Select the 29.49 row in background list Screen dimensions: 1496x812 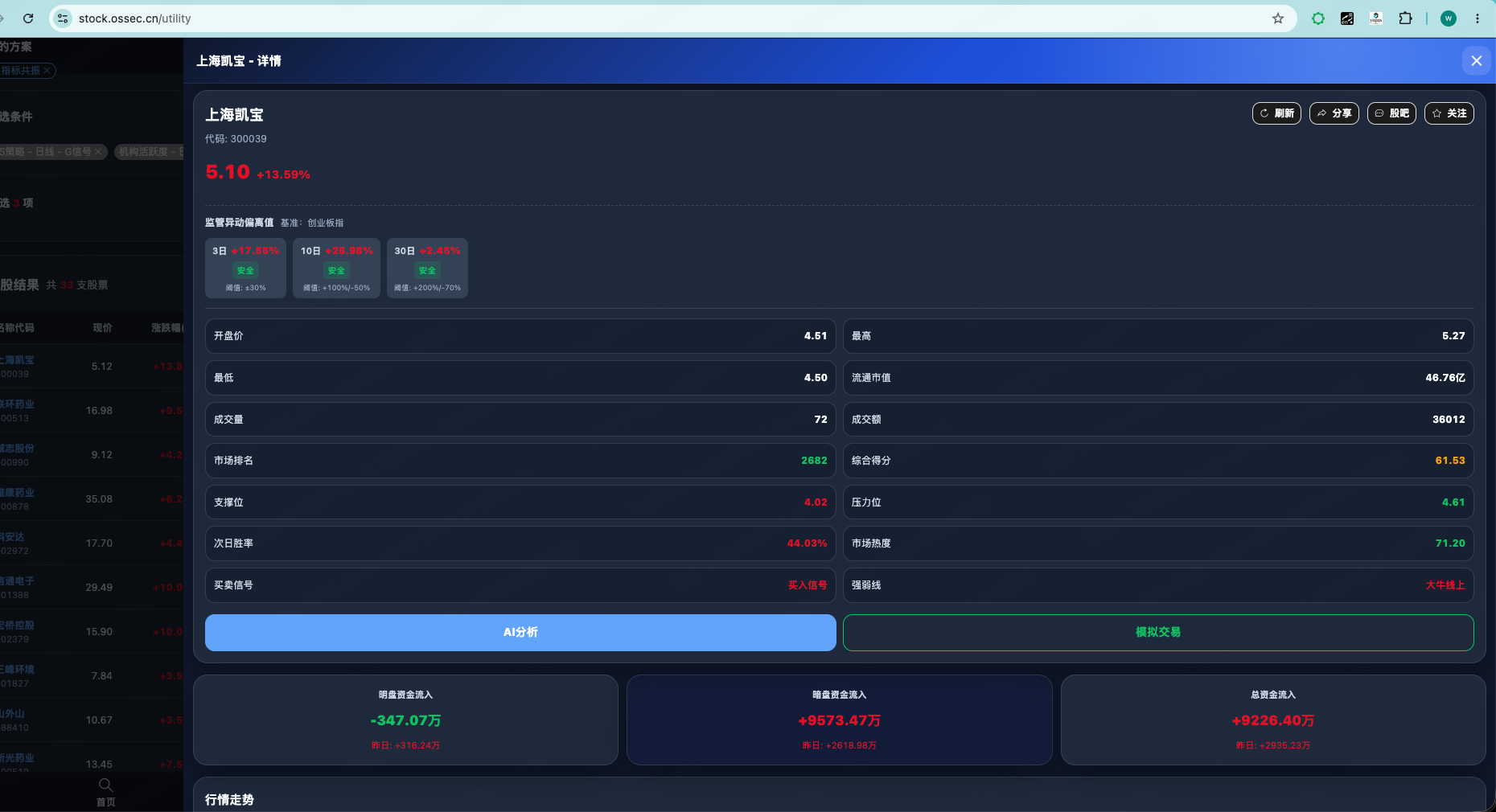pyautogui.click(x=92, y=588)
